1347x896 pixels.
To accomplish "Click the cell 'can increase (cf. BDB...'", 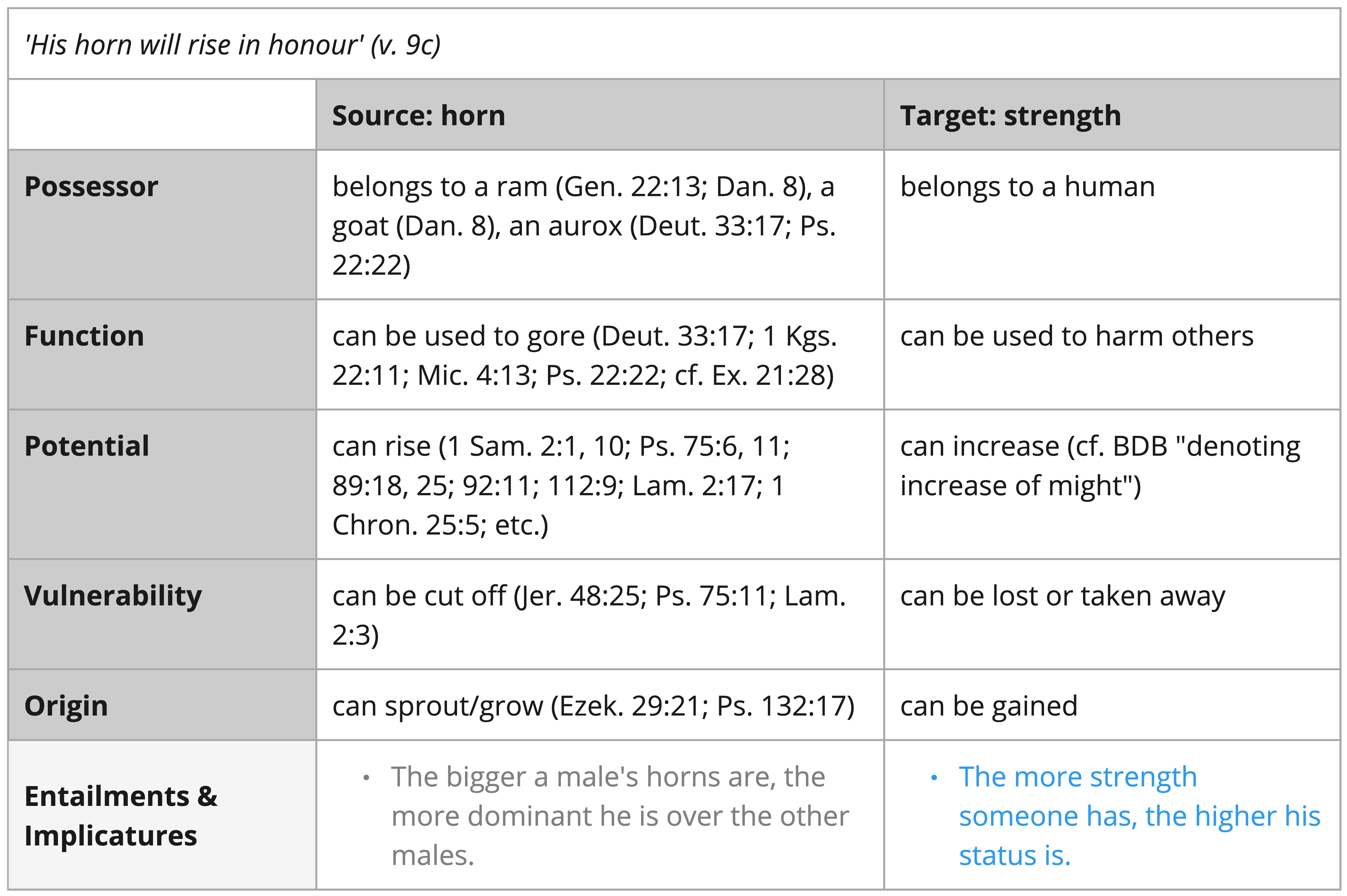I will 1112,485.
